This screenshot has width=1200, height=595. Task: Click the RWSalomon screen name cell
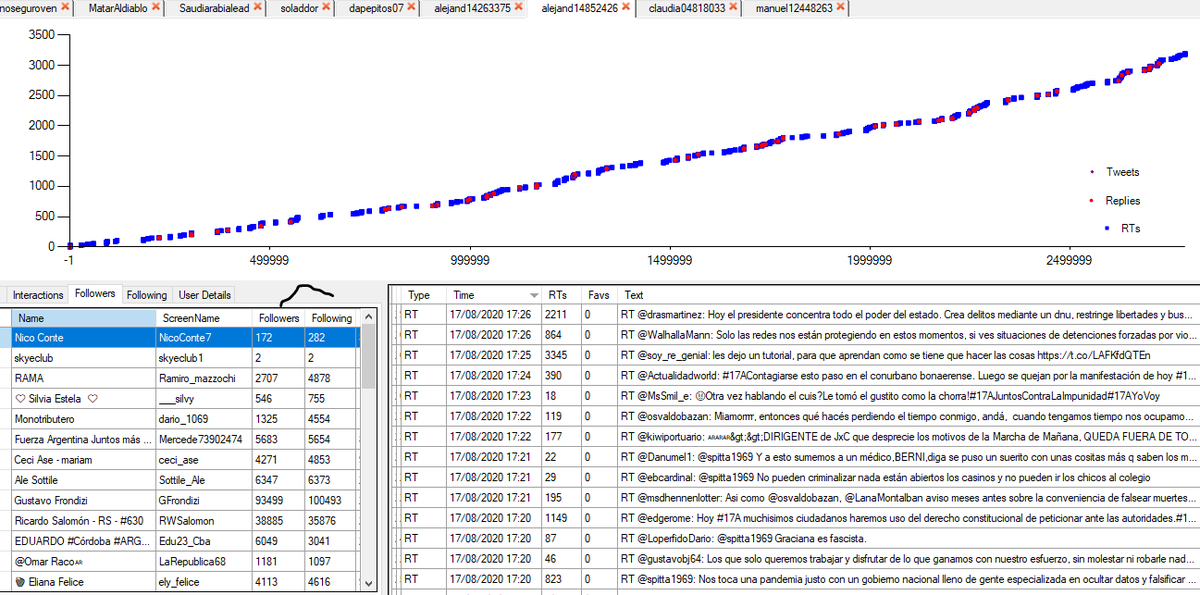(203, 521)
